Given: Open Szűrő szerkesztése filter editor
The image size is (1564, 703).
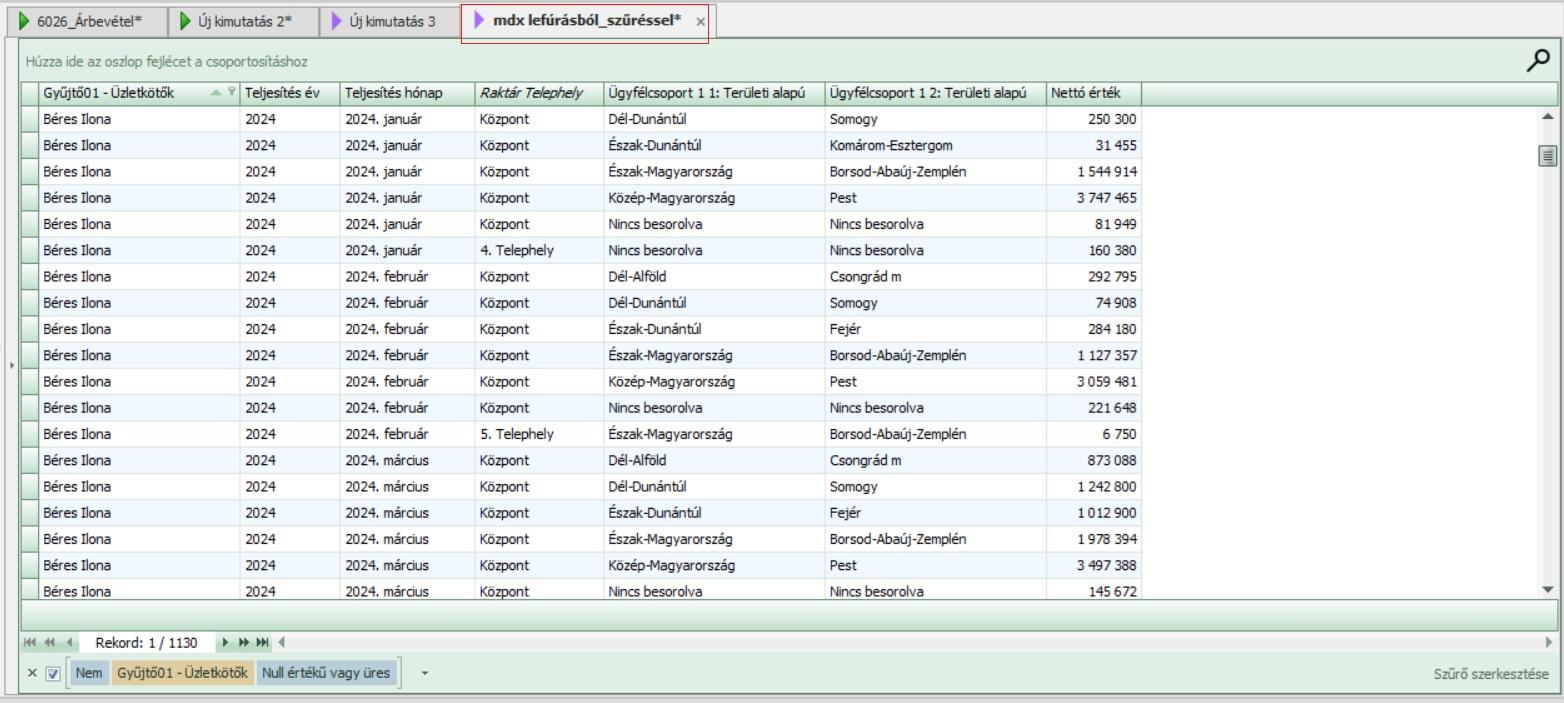Looking at the screenshot, I should point(1491,674).
